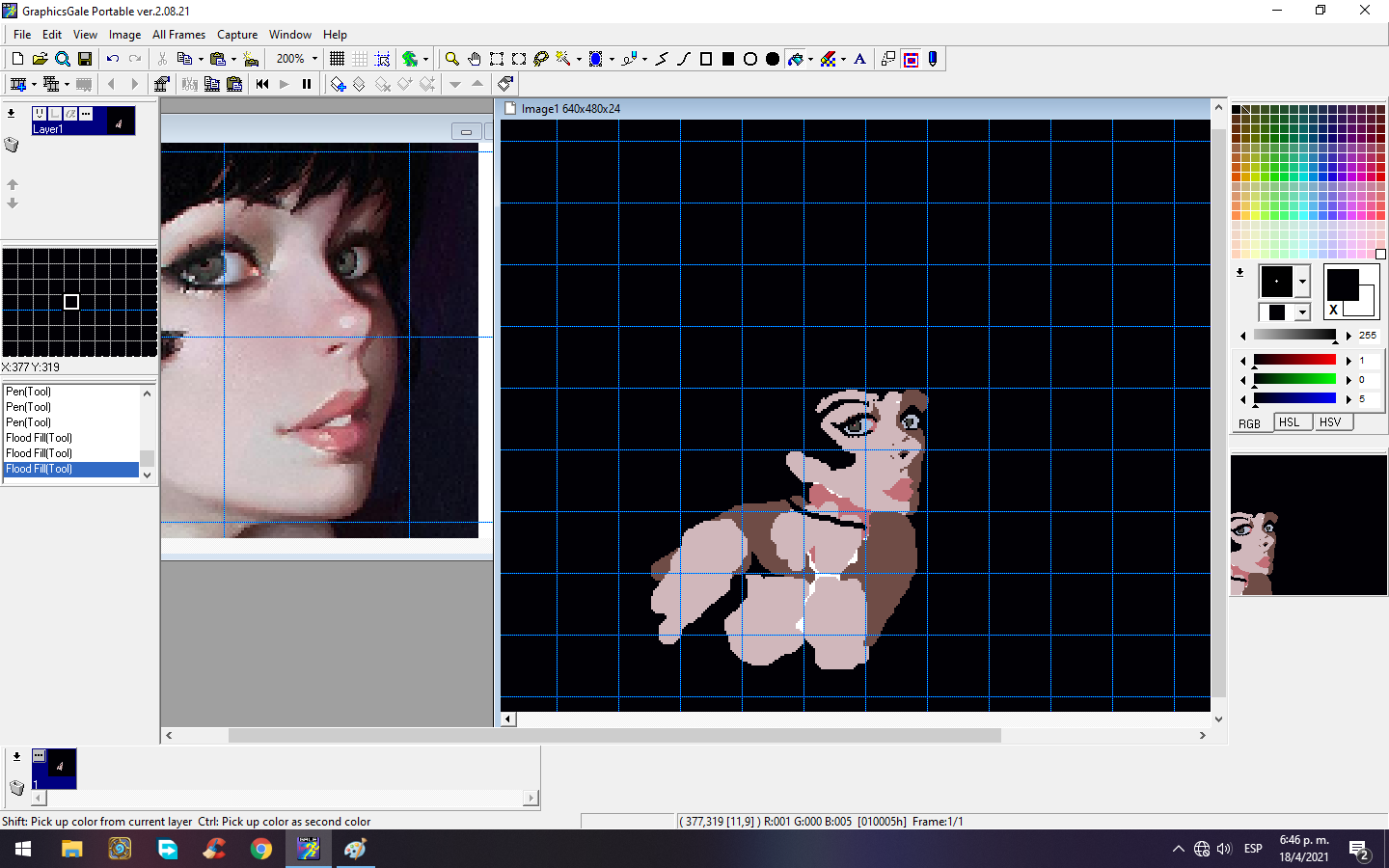Toggle Layer1 alpha channel button

[x=70, y=114]
